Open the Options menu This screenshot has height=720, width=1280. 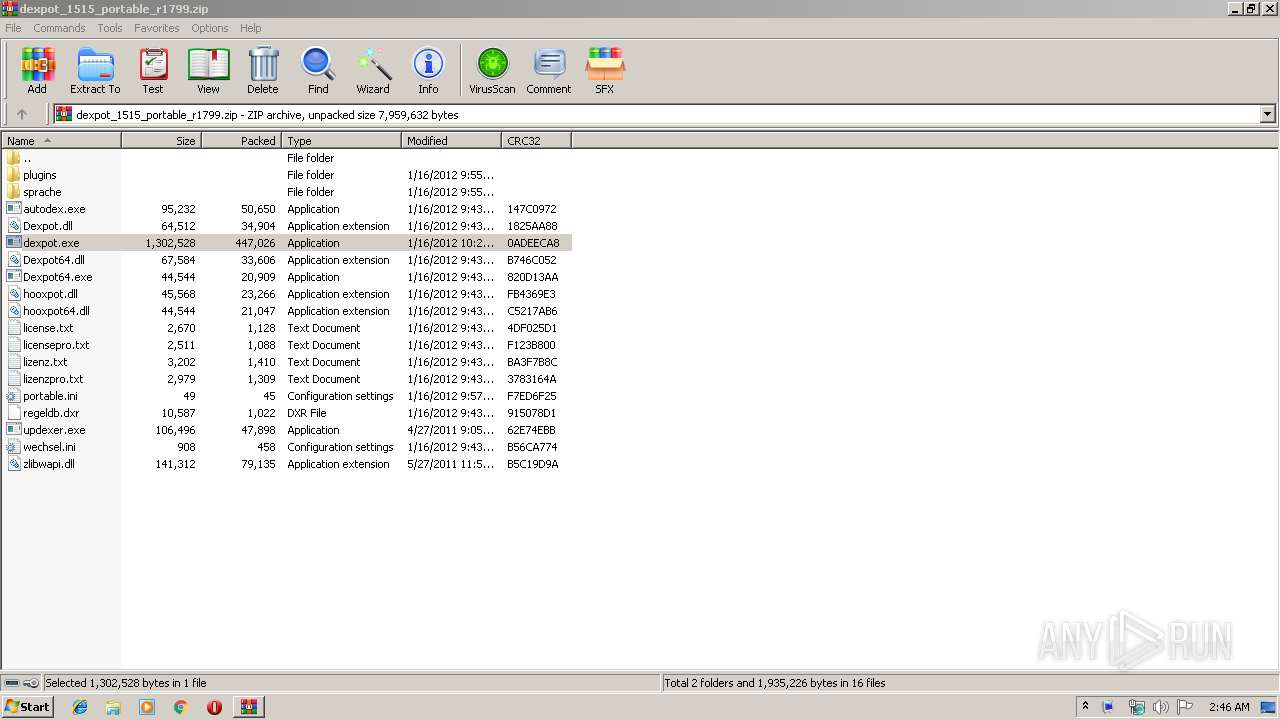click(x=210, y=28)
